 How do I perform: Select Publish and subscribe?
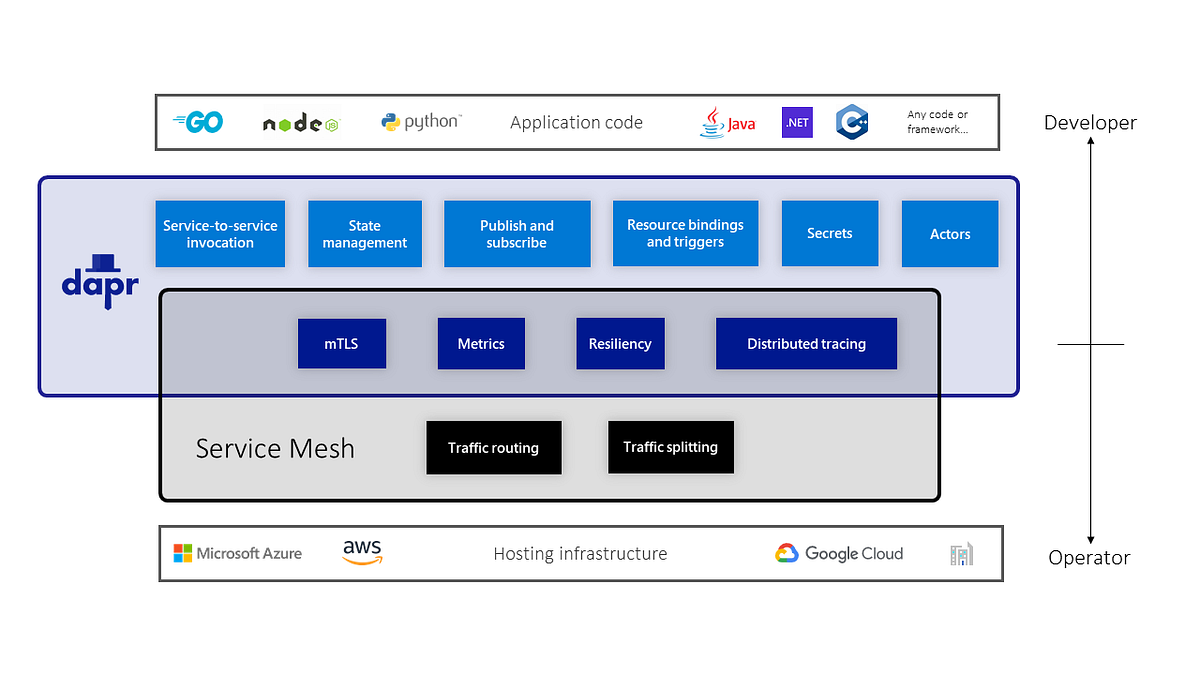pos(517,233)
